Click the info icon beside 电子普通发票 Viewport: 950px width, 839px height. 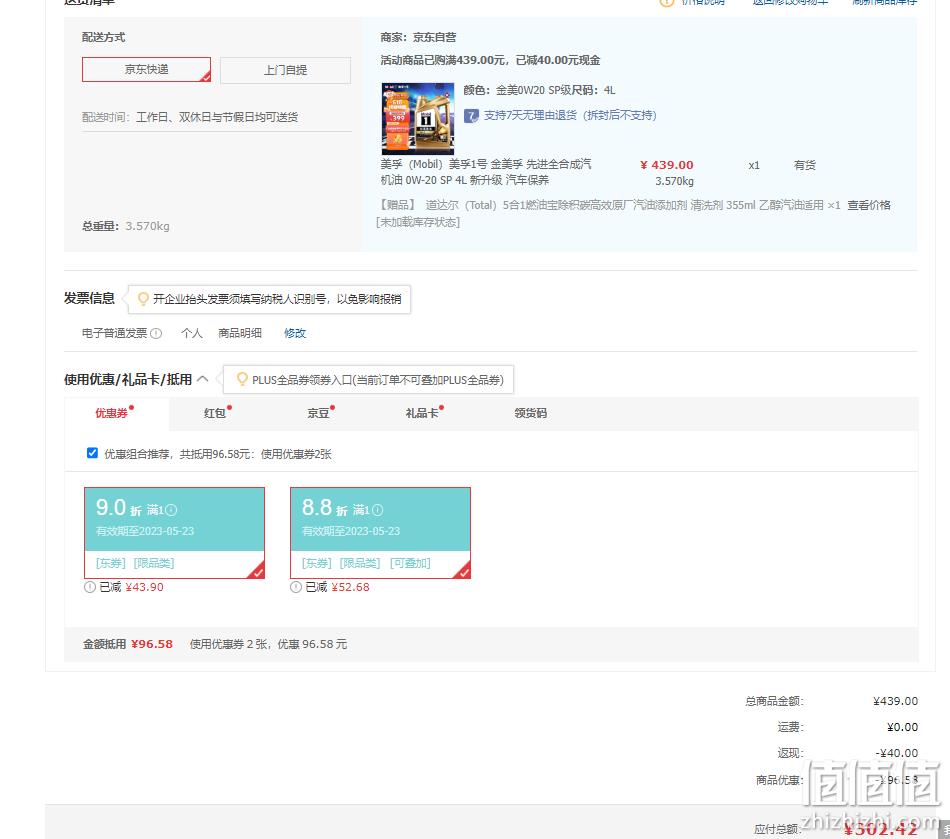pos(156,333)
